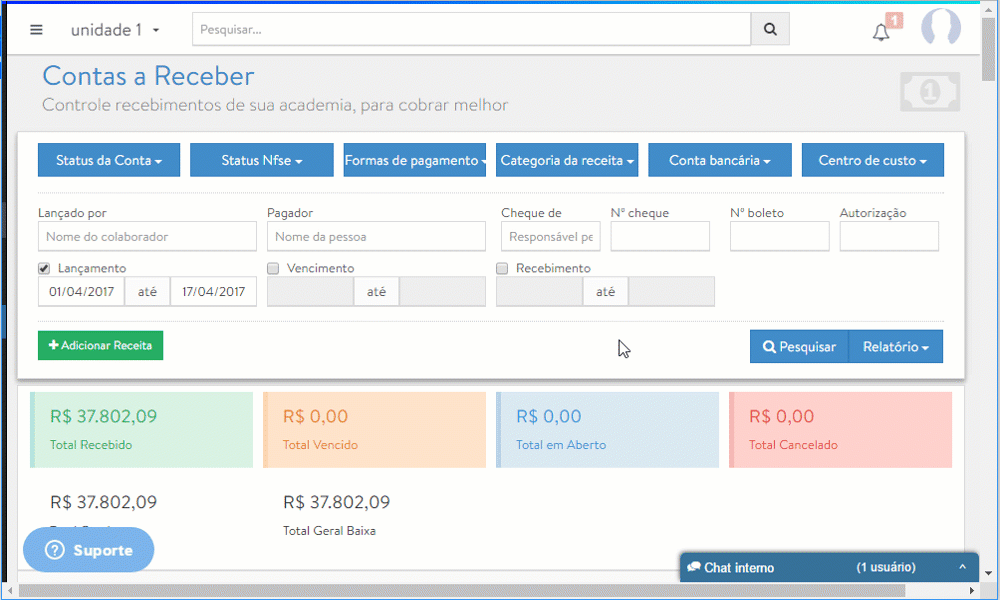Click the Pagador name input field
Screen dimensions: 1000x600
pos(376,237)
